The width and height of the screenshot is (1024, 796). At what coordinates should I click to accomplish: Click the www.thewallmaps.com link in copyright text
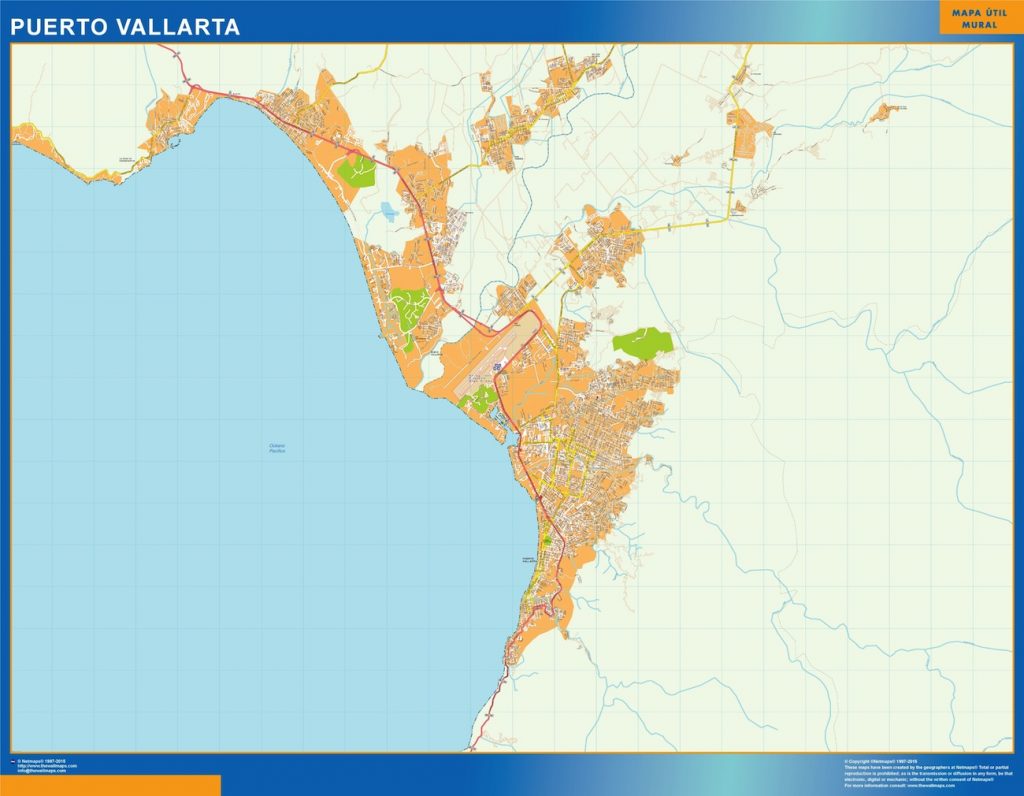click(931, 786)
